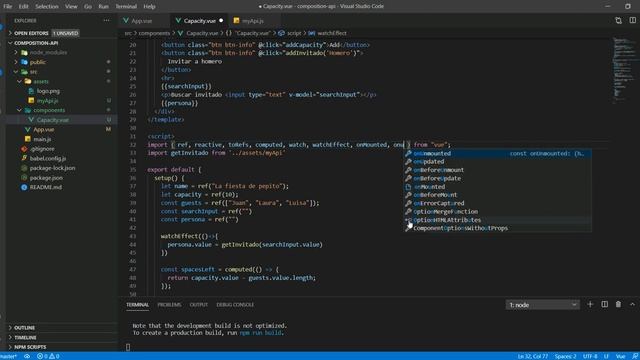The width and height of the screenshot is (640, 360).
Task: Click the open changes compare icon
Action: pyautogui.click(x=618, y=20)
